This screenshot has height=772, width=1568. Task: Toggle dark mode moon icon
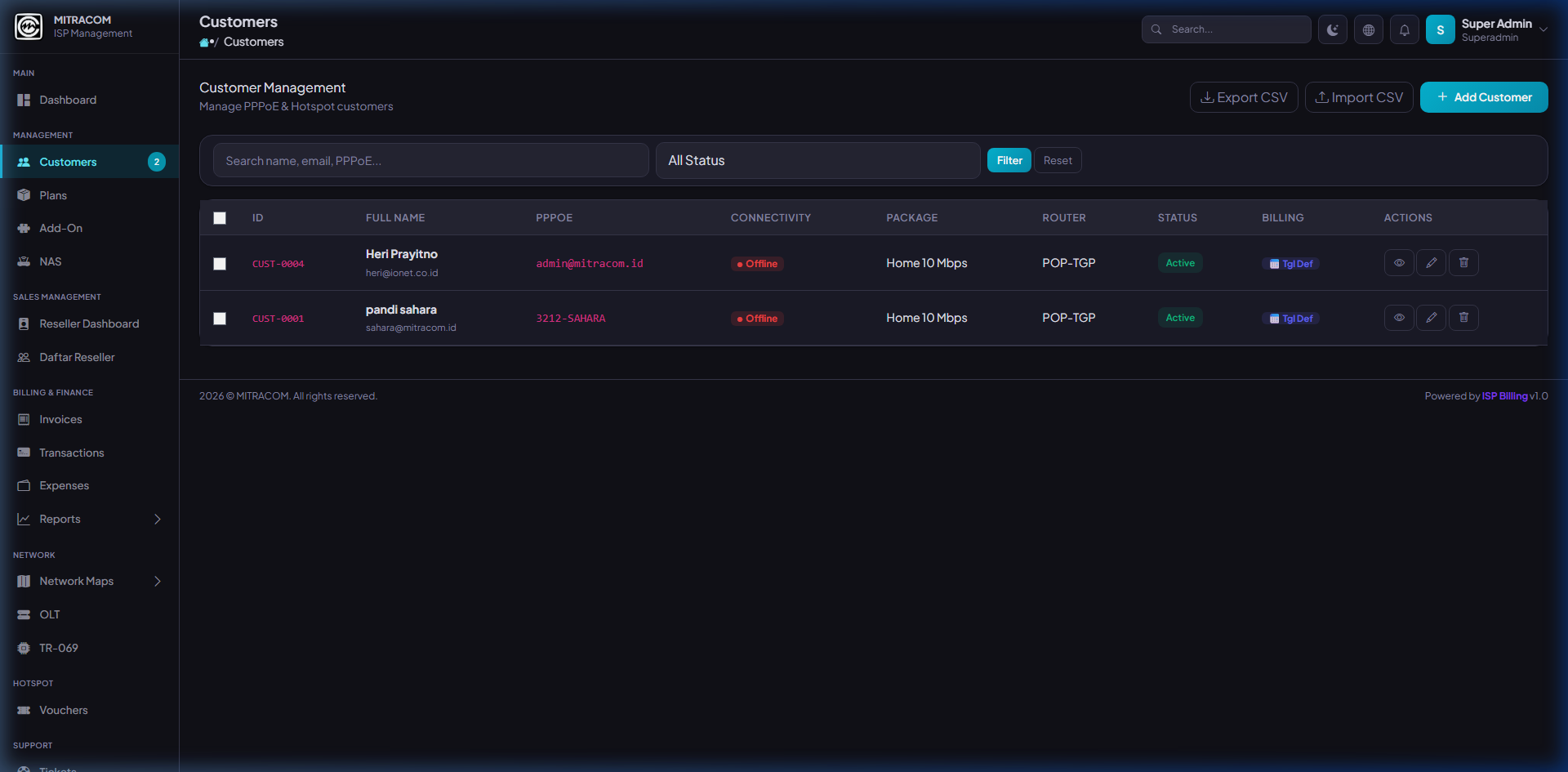(1332, 30)
